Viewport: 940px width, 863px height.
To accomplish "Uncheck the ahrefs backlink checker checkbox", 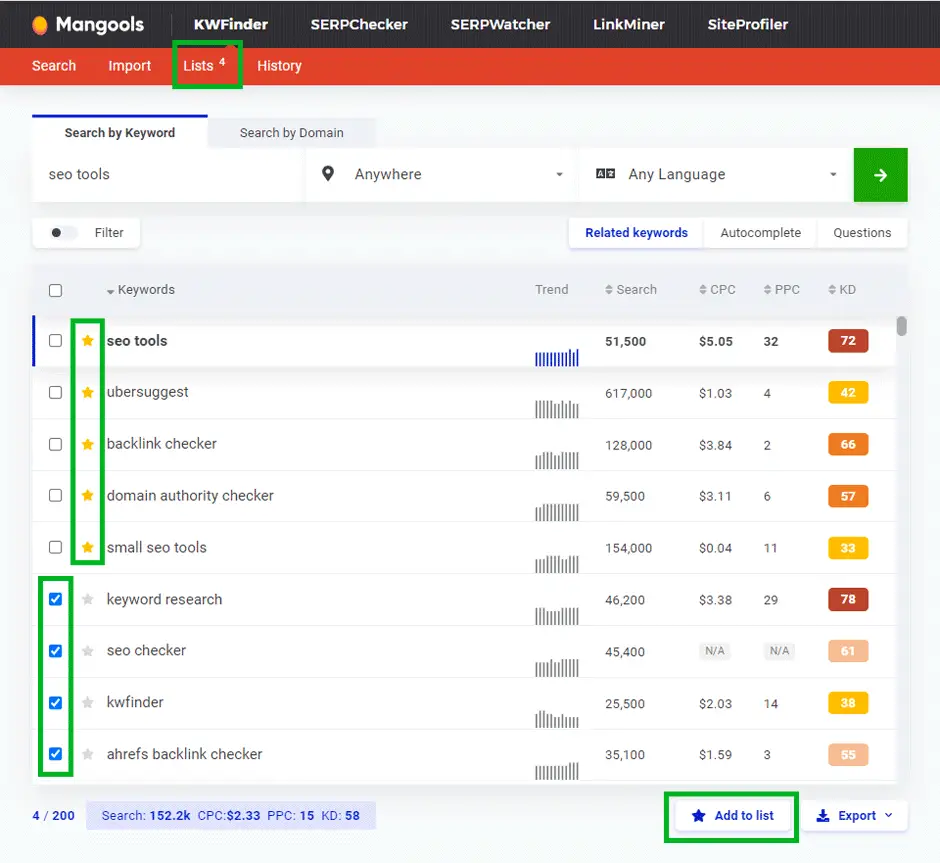I will coord(55,754).
